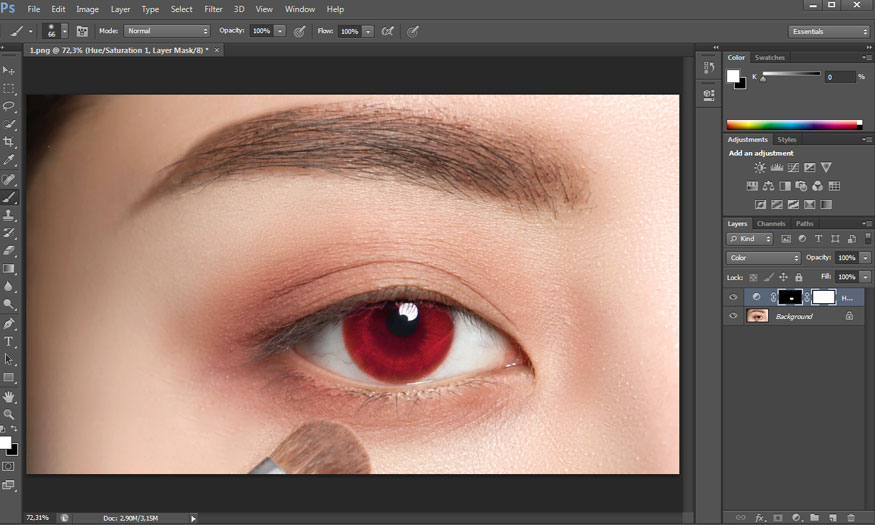Image resolution: width=875 pixels, height=525 pixels.
Task: Open the Image menu
Action: pyautogui.click(x=87, y=9)
